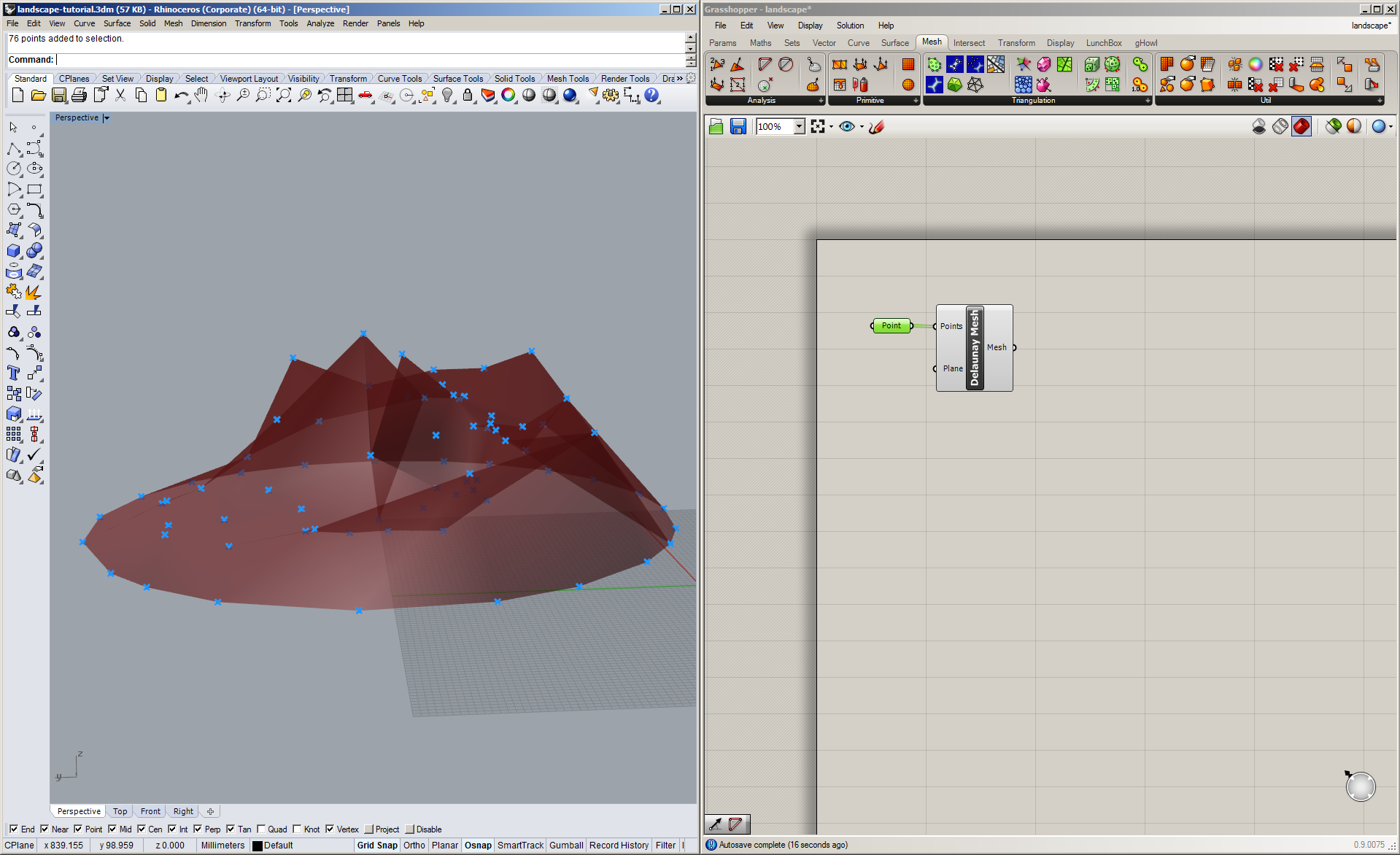This screenshot has width=1400, height=855.
Task: Click the Save file icon in Rhino toolbar
Action: click(59, 96)
